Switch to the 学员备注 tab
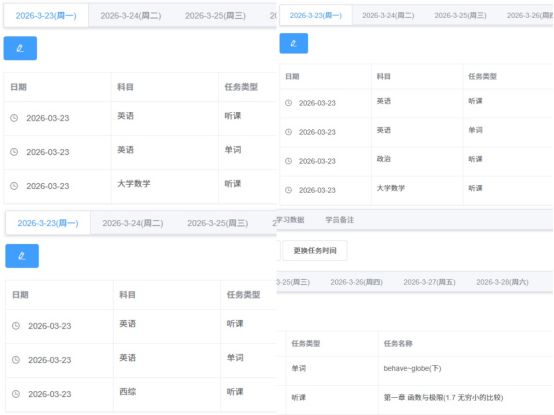Screen dimensions: 554x415 point(340,220)
